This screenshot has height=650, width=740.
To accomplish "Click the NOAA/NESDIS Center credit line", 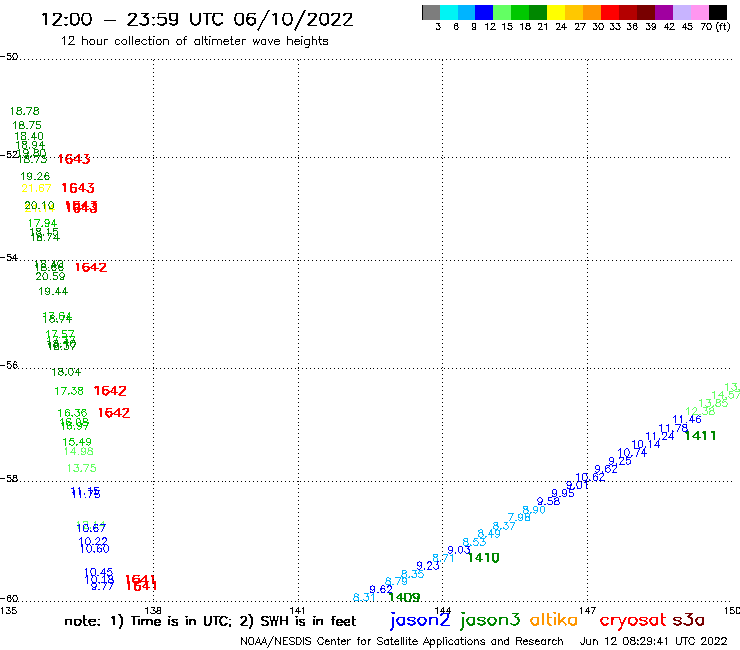I will pos(402,641).
